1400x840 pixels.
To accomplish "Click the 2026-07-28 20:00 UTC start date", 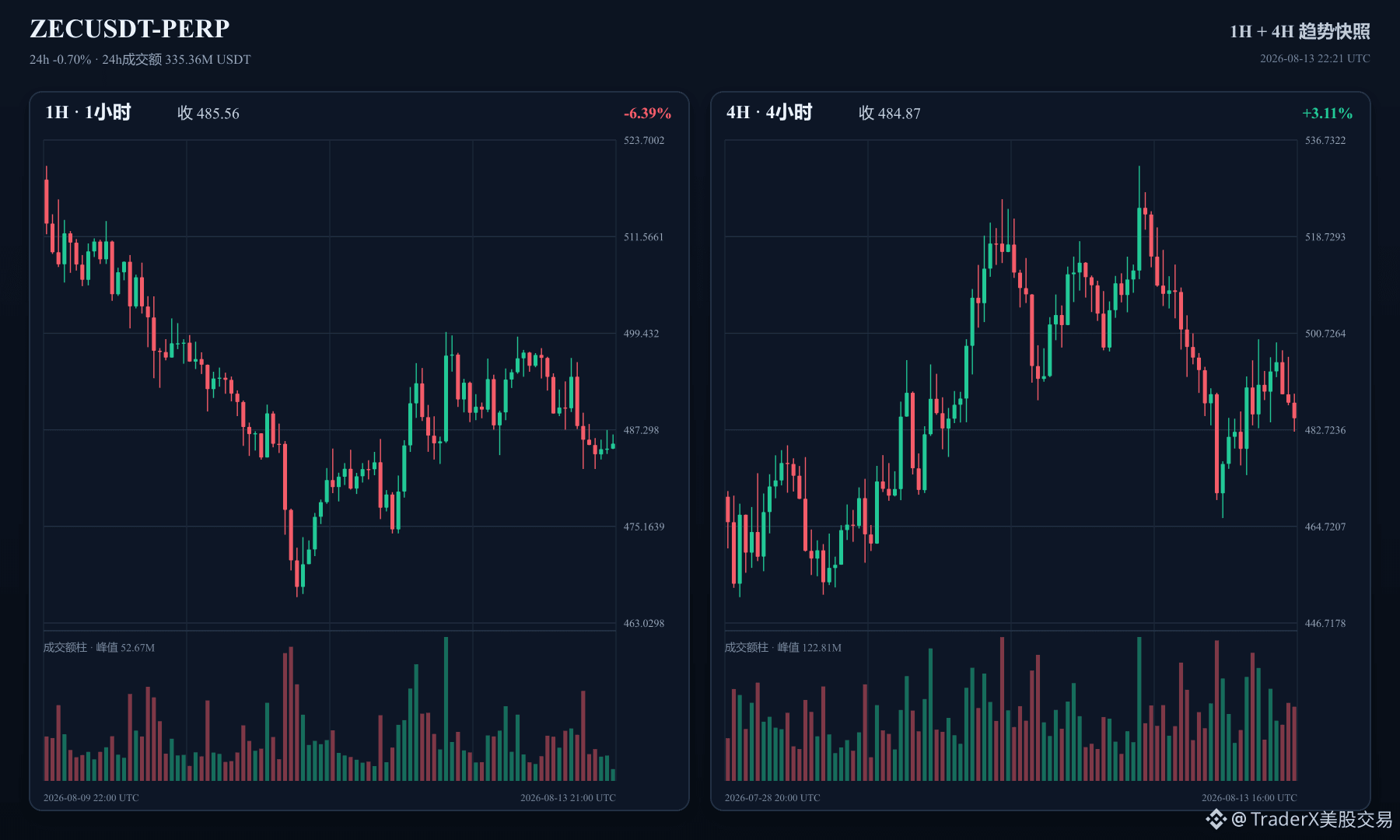I will tap(772, 798).
